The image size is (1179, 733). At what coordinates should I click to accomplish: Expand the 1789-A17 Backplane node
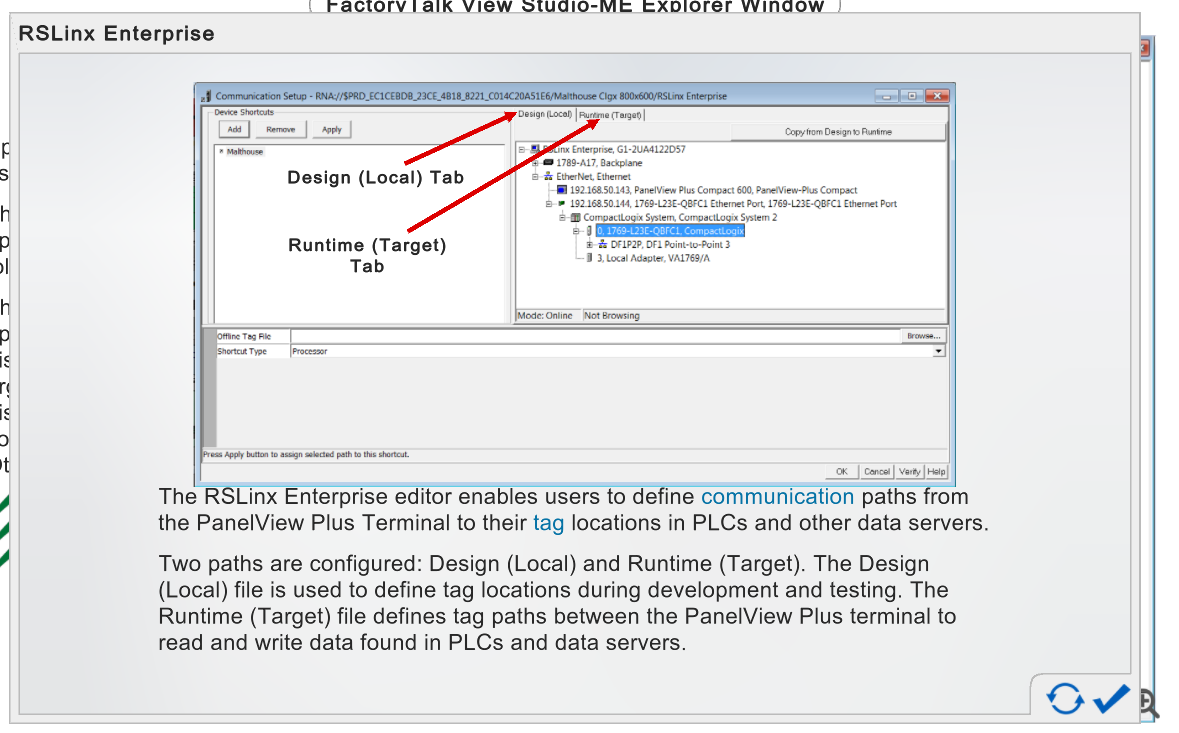[535, 163]
